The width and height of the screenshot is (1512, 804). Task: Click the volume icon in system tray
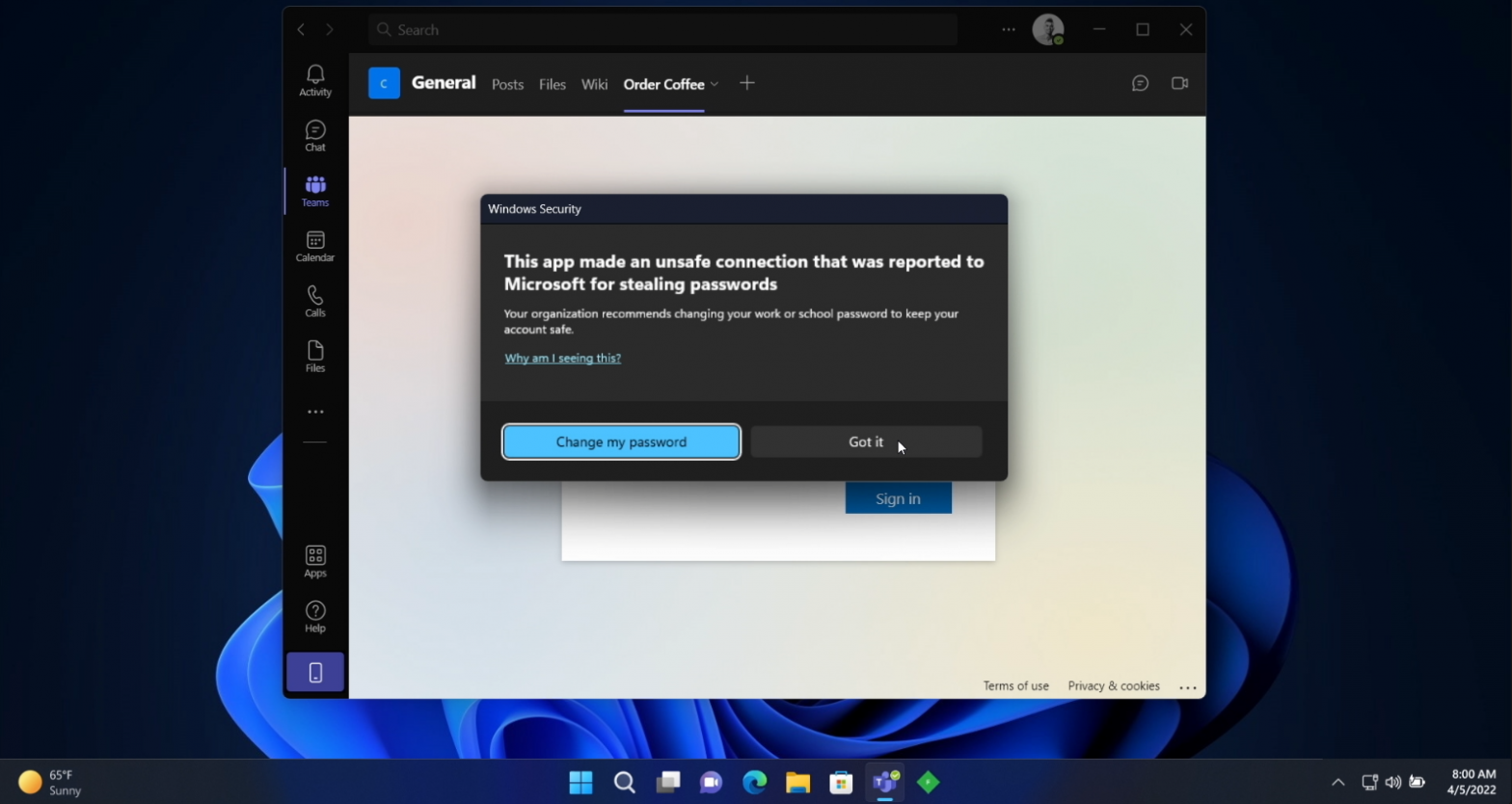click(1392, 783)
